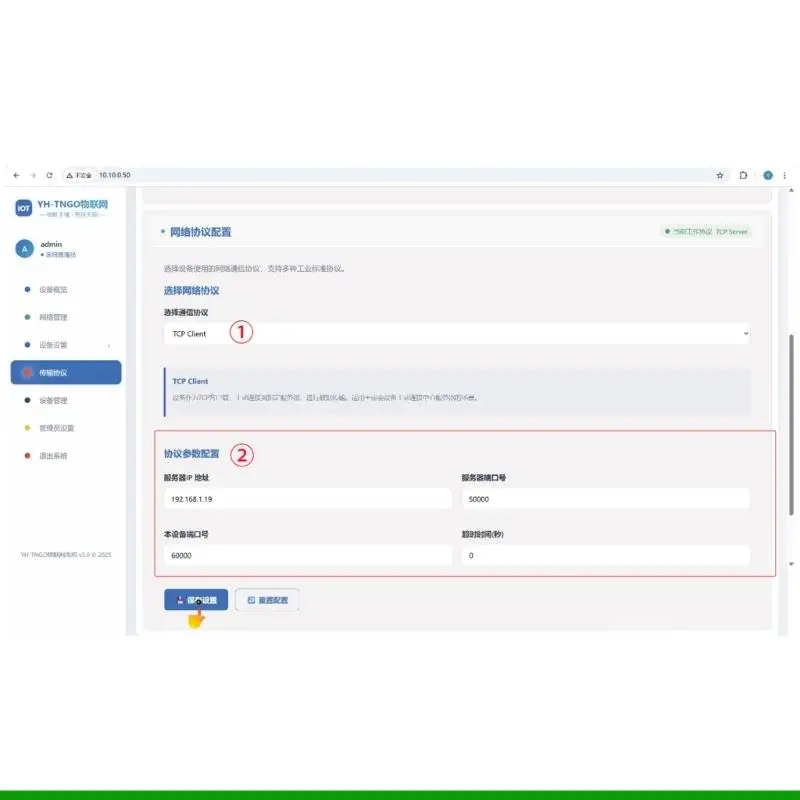Click the server port field 50000
Image resolution: width=800 pixels, height=800 pixels.
pos(606,499)
